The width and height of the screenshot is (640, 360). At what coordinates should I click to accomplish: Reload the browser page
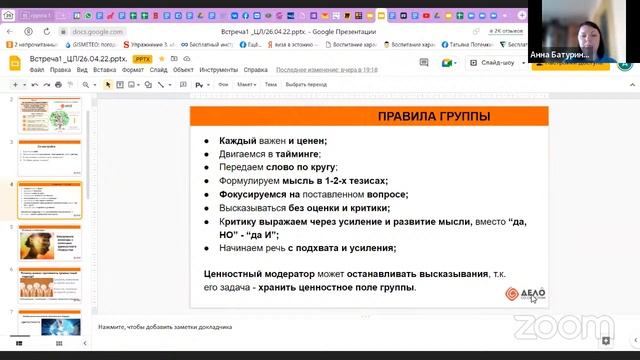[47, 31]
